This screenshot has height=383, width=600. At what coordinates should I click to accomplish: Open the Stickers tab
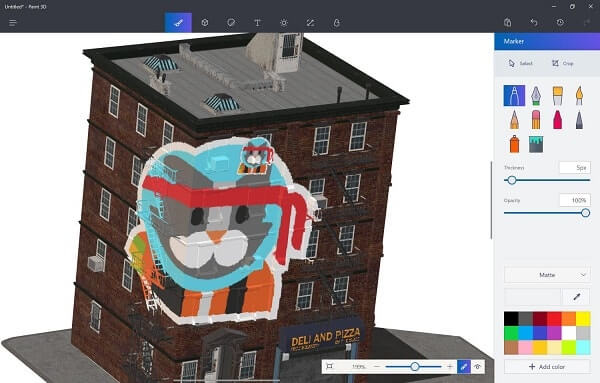tap(231, 23)
